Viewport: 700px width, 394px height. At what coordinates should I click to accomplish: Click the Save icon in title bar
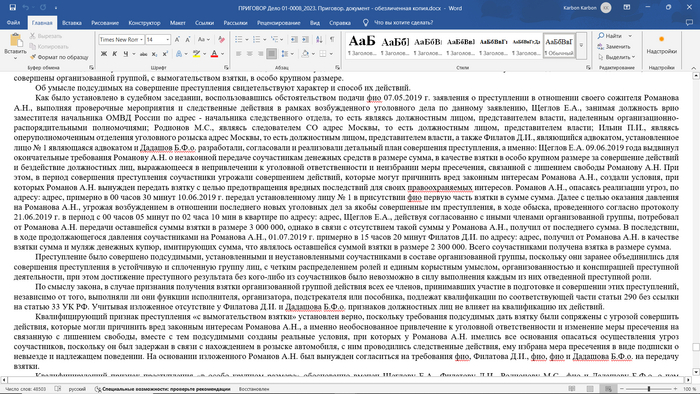(x=12, y=8)
